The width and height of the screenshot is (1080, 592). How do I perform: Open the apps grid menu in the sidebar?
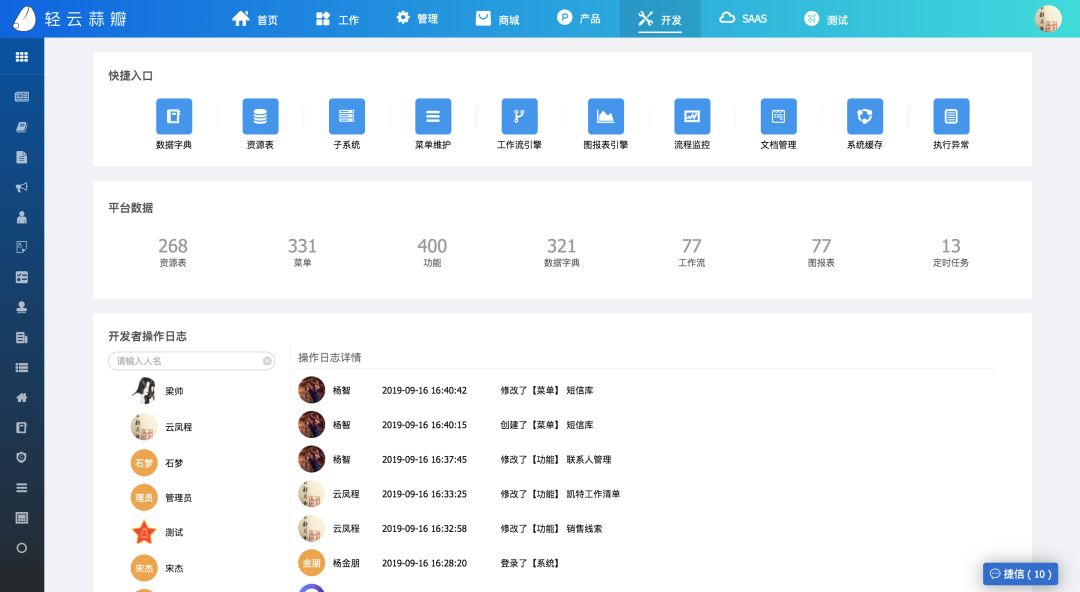click(x=21, y=57)
